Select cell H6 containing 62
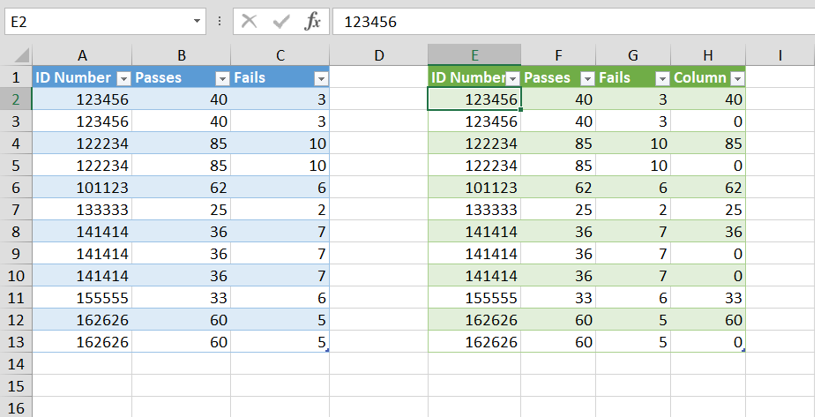815x417 pixels. pyautogui.click(x=708, y=187)
